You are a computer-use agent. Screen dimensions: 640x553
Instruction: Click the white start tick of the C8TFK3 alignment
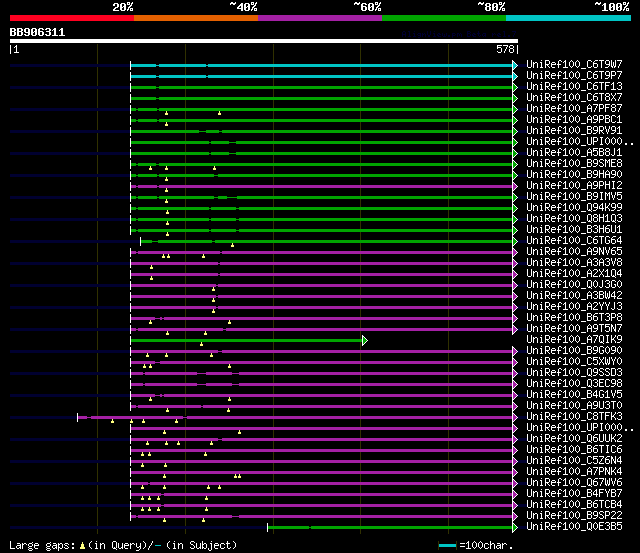click(x=78, y=417)
